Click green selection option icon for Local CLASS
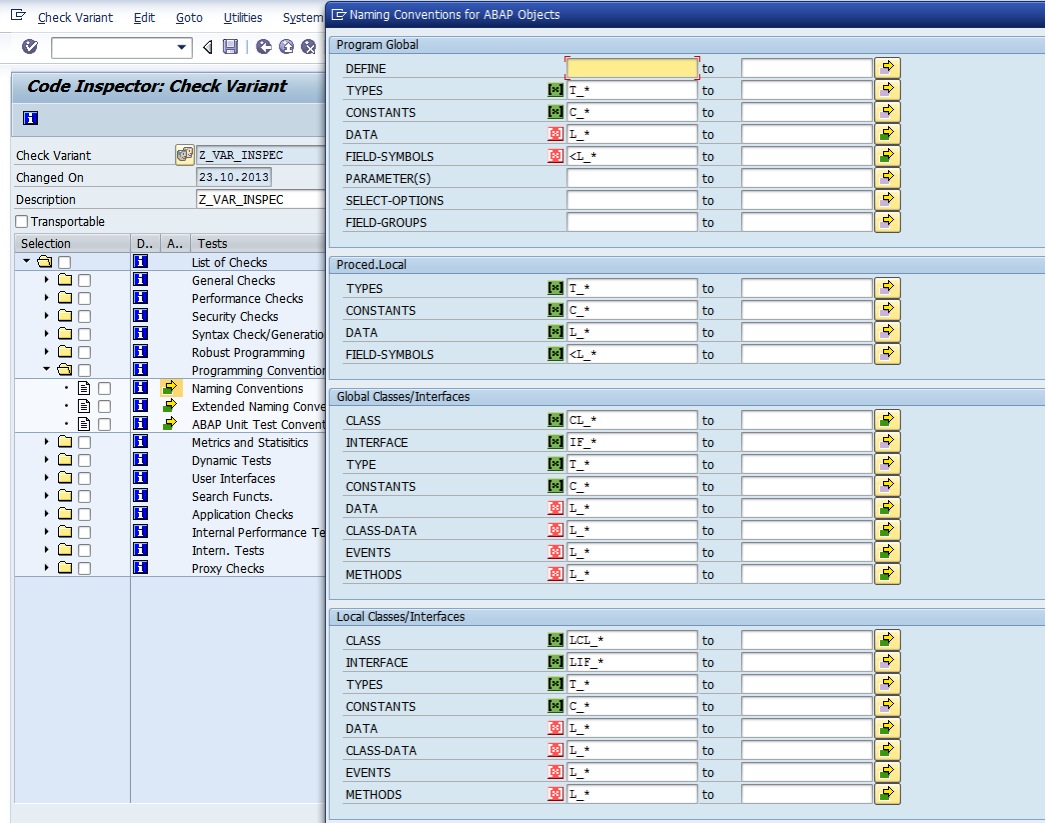 556,640
